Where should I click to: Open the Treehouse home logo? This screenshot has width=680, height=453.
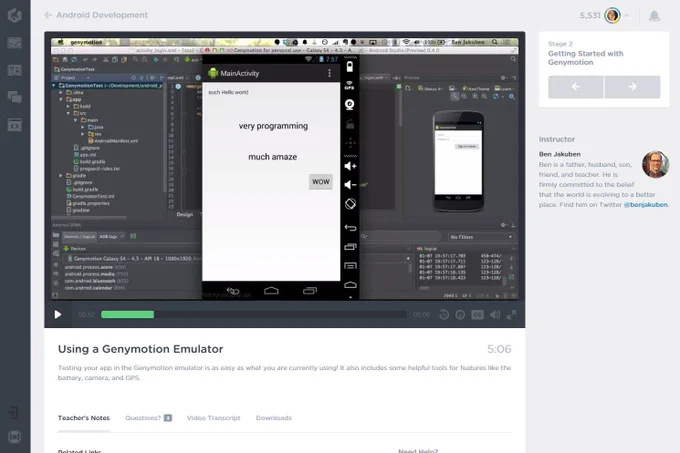[15, 15]
